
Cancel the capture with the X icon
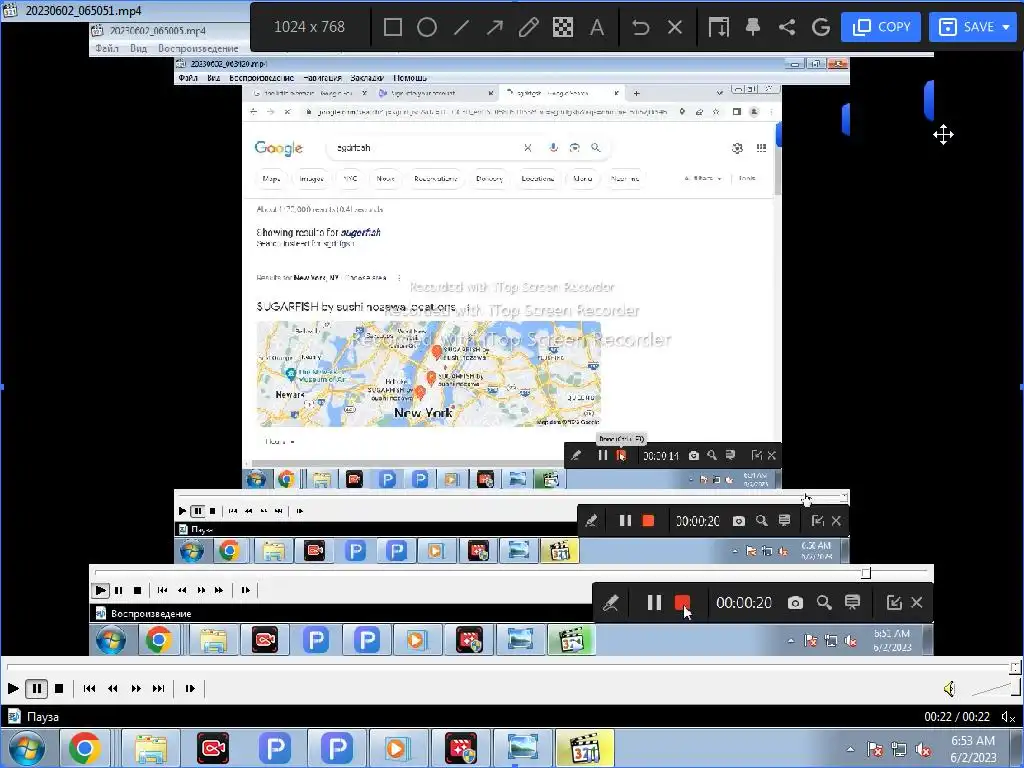pyautogui.click(x=675, y=27)
